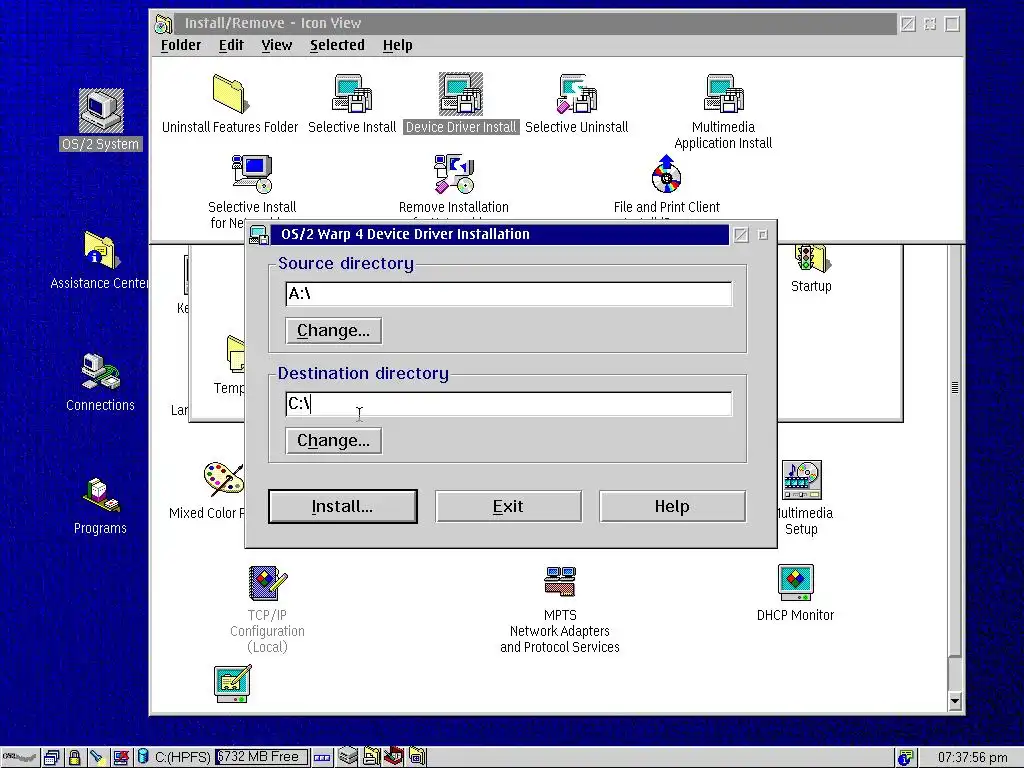Open Selective Install for Networking icon
Screen dimensions: 1024x768
[252, 174]
